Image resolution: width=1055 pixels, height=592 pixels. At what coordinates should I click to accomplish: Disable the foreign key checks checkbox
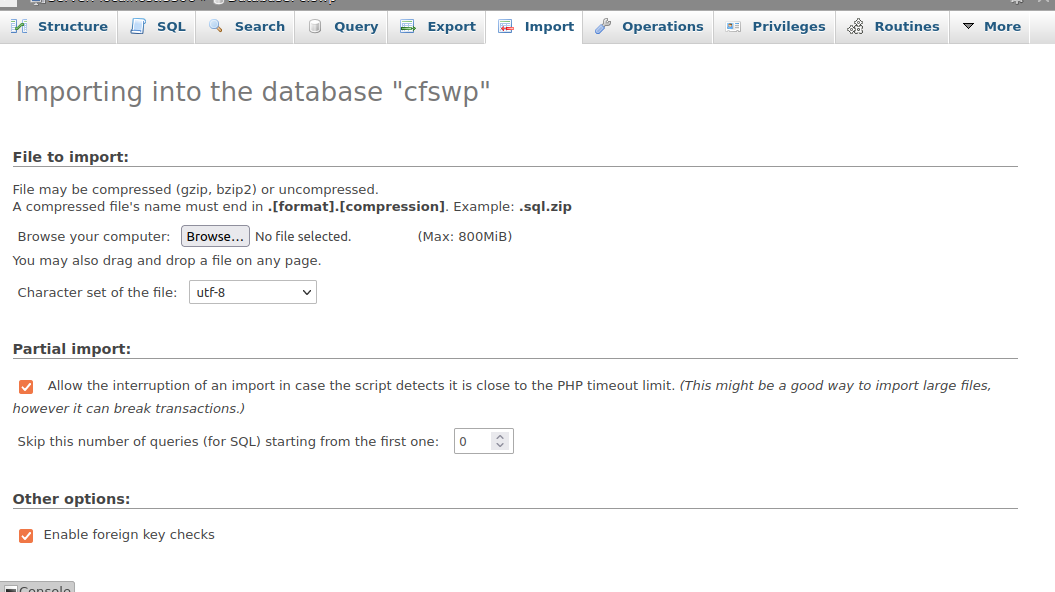(26, 535)
